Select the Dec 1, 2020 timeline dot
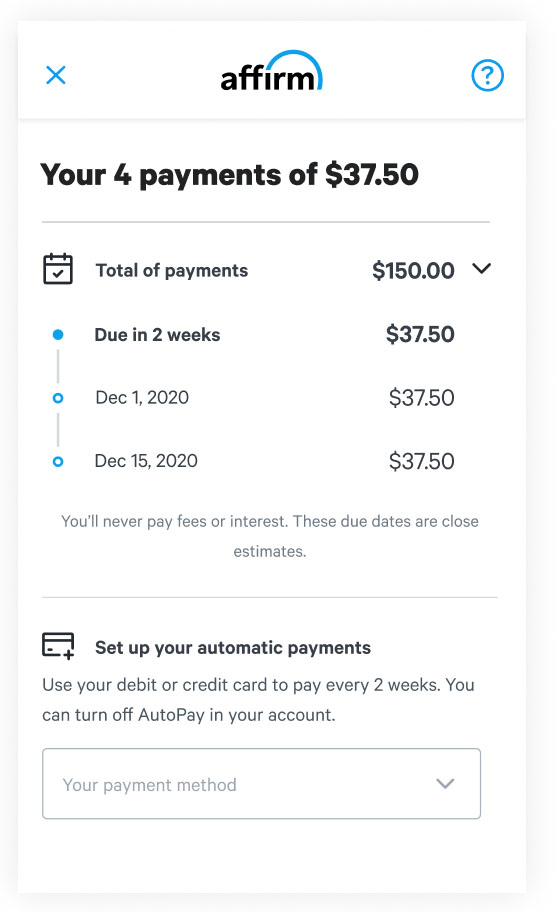The width and height of the screenshot is (557, 912). [58, 398]
